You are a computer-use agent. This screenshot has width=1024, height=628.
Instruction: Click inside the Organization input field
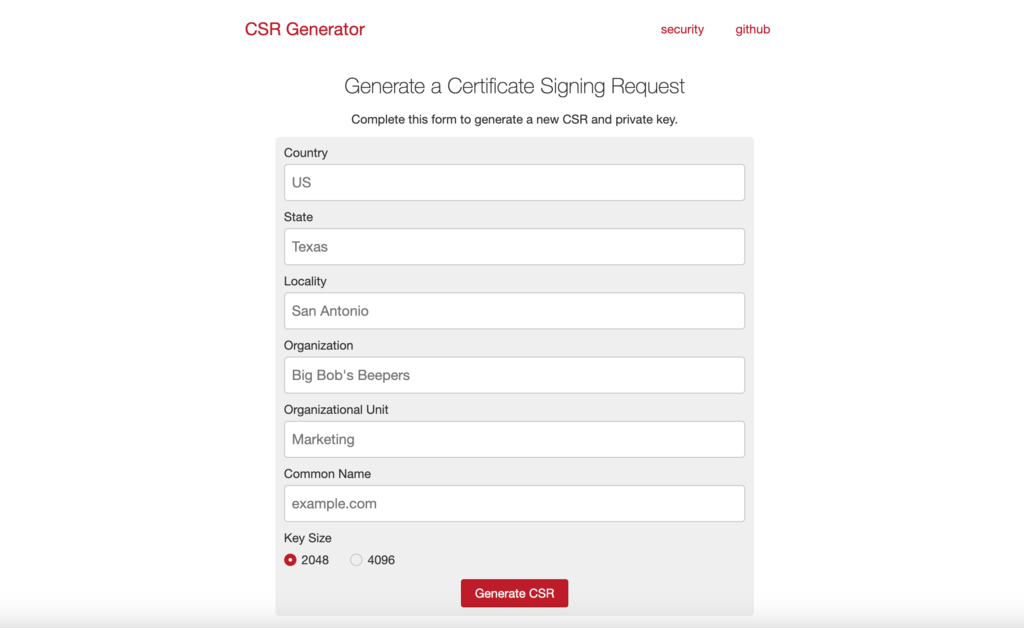click(514, 375)
